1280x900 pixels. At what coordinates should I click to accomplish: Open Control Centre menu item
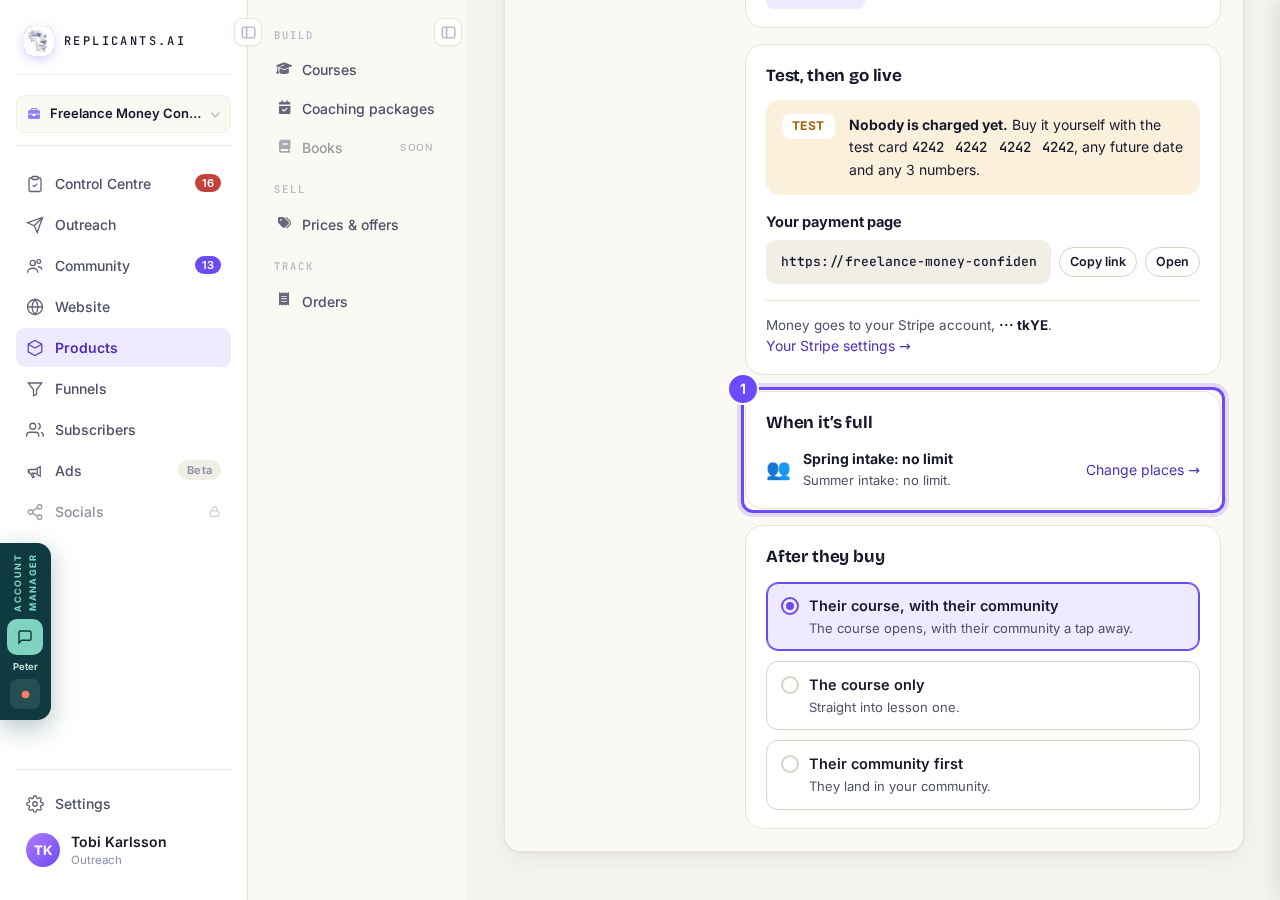[123, 184]
